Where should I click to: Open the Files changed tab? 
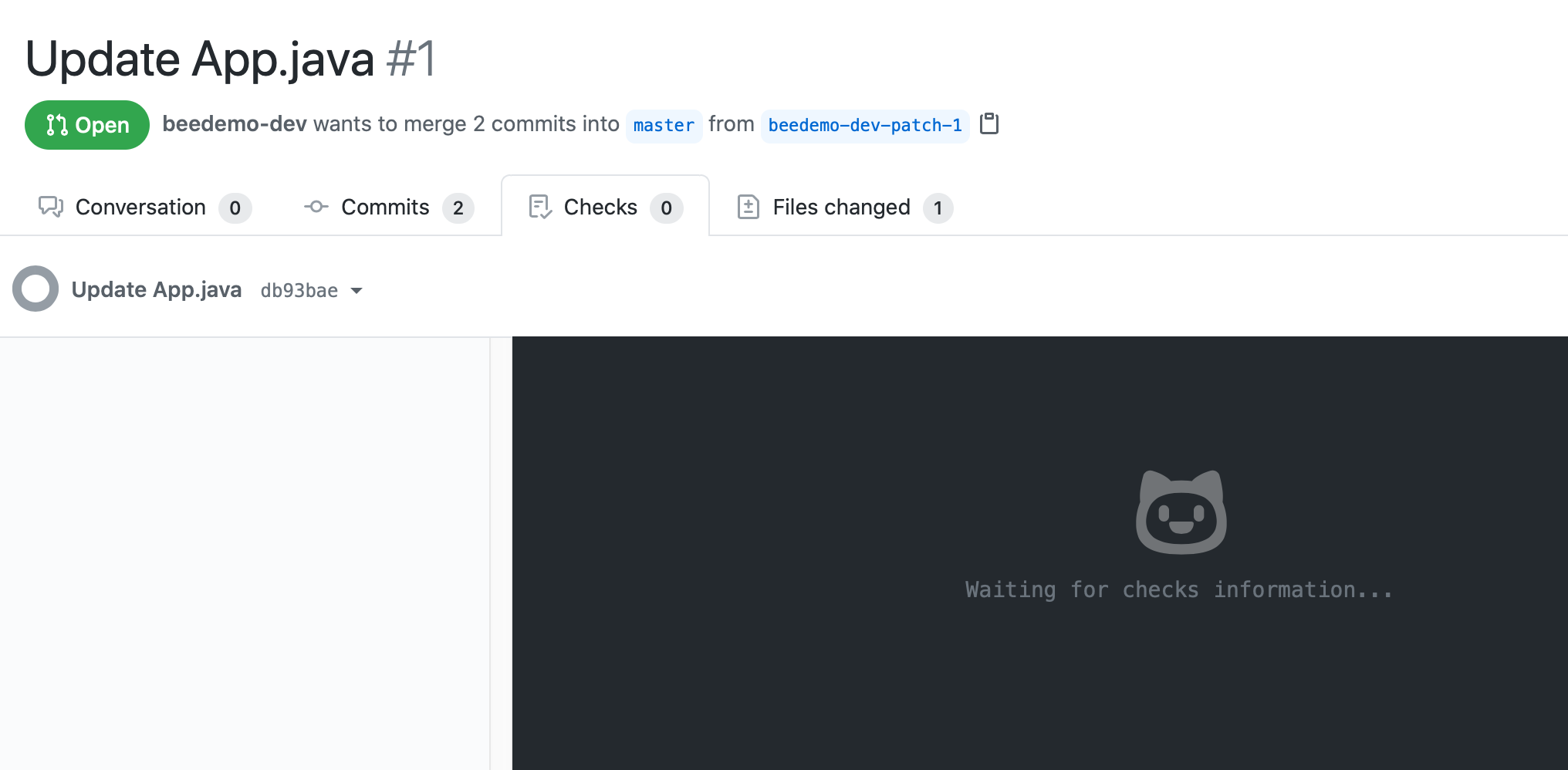coord(841,207)
